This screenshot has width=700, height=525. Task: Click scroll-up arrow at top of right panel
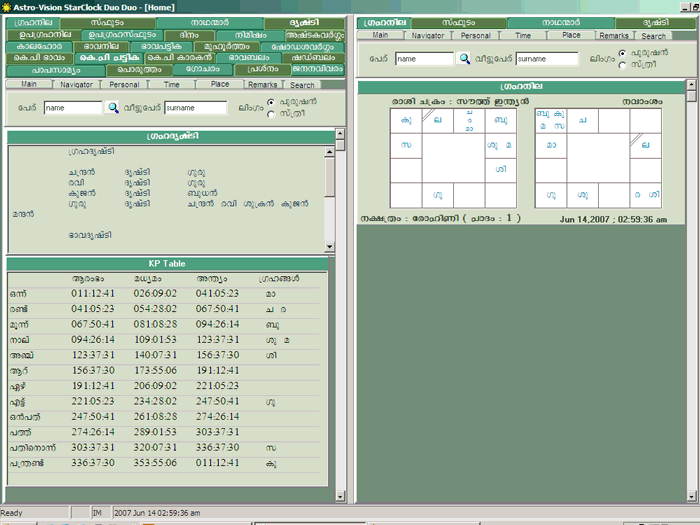[x=691, y=84]
